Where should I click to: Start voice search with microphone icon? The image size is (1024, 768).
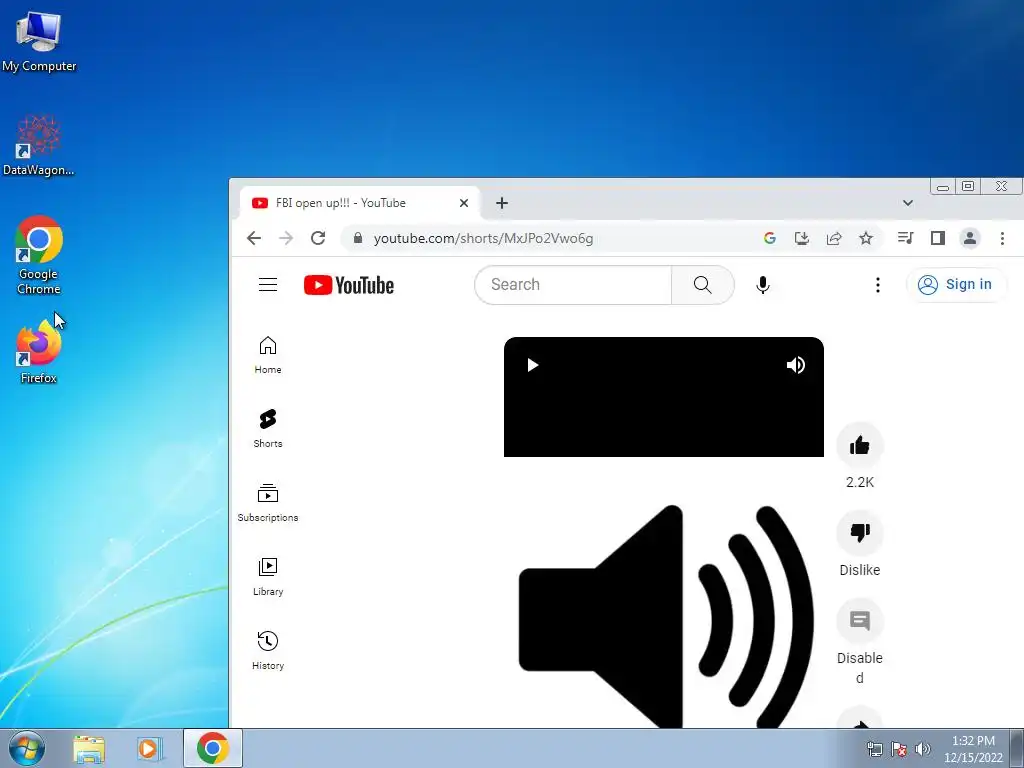tap(762, 285)
